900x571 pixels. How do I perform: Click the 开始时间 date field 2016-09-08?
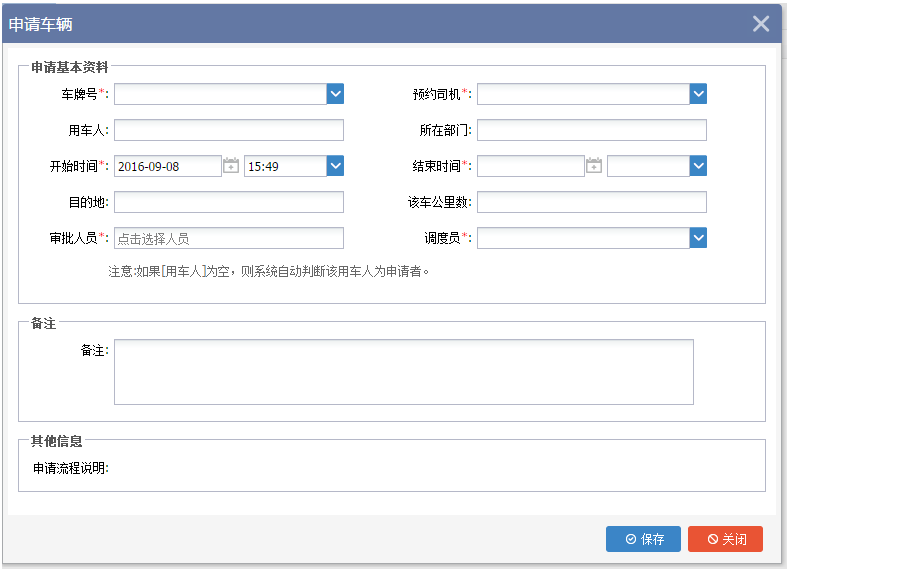pyautogui.click(x=168, y=166)
